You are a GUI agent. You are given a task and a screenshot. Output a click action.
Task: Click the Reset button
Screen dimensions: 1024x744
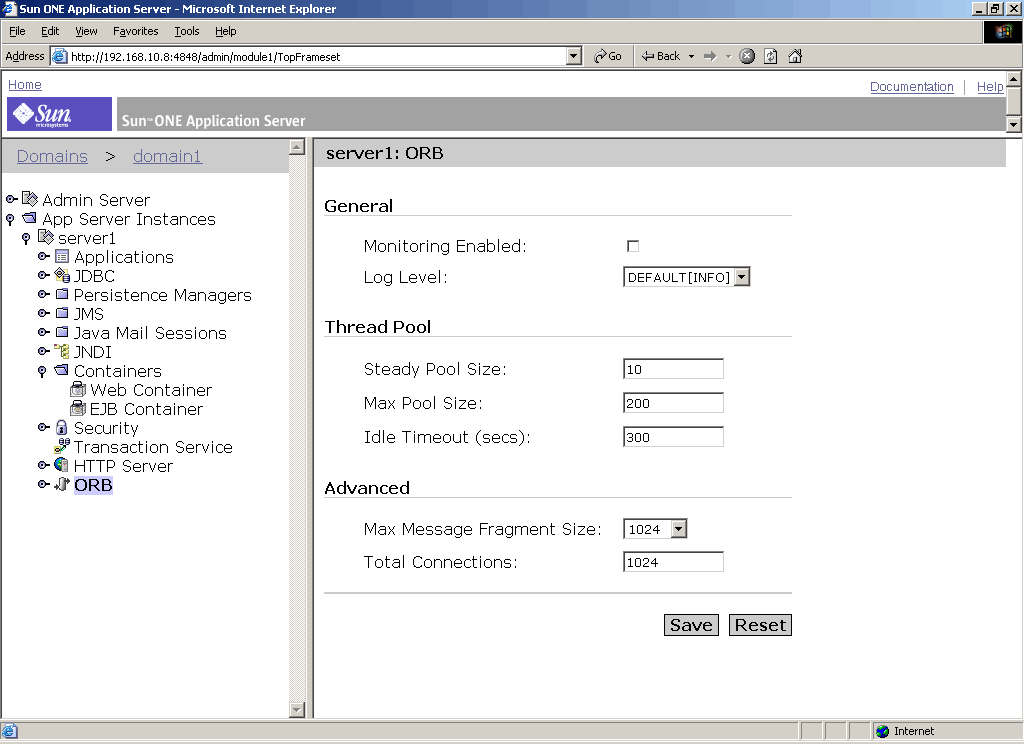760,625
